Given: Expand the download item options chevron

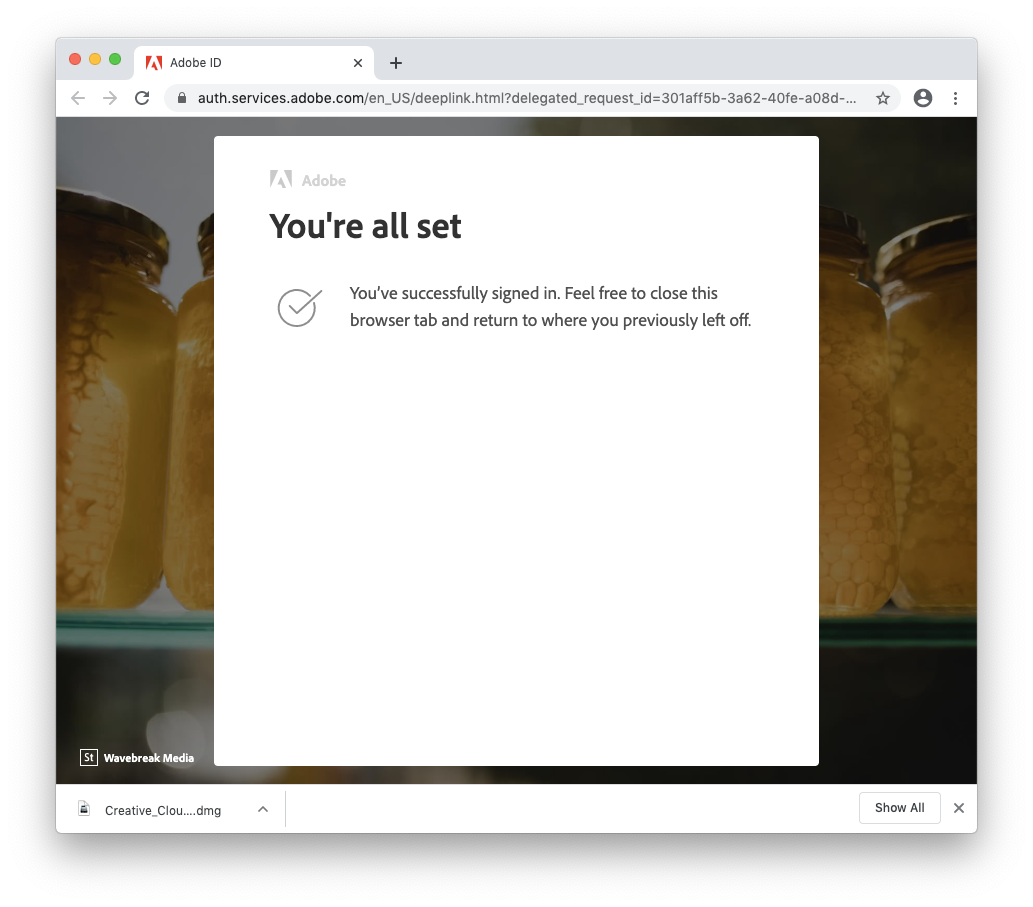Looking at the screenshot, I should (x=263, y=810).
